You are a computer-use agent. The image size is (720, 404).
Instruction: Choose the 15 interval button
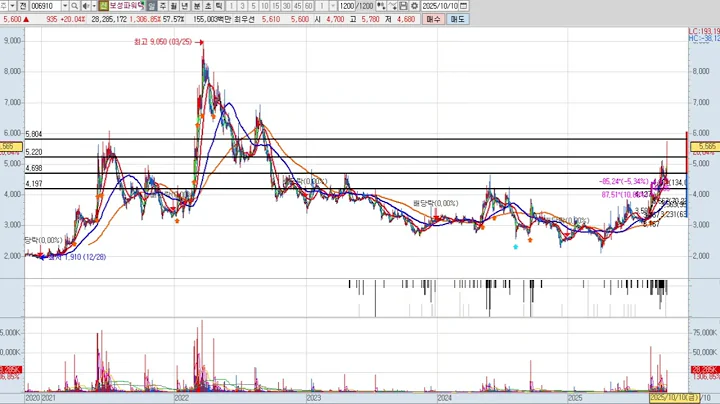click(276, 6)
